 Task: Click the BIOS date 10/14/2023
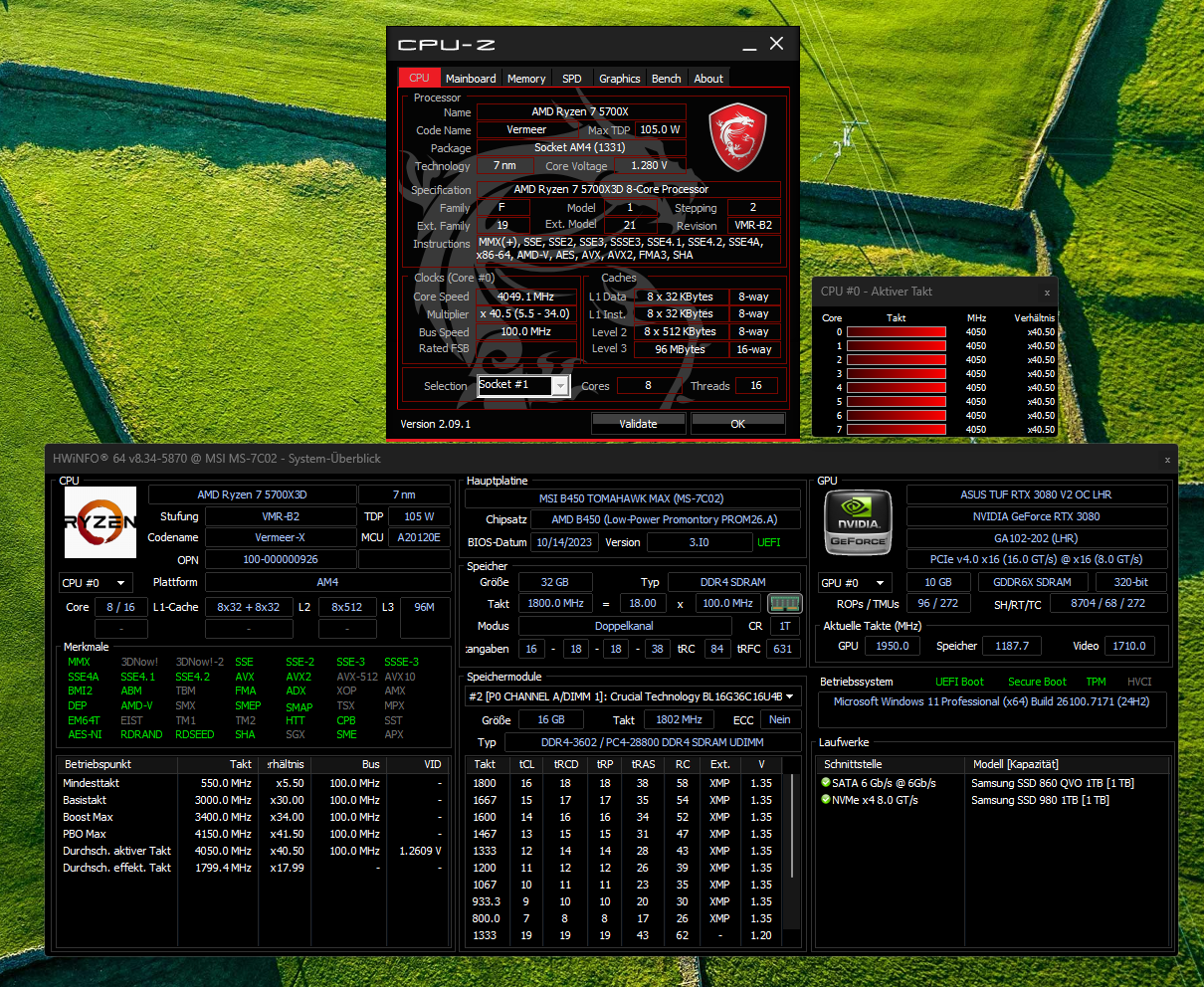(x=564, y=542)
